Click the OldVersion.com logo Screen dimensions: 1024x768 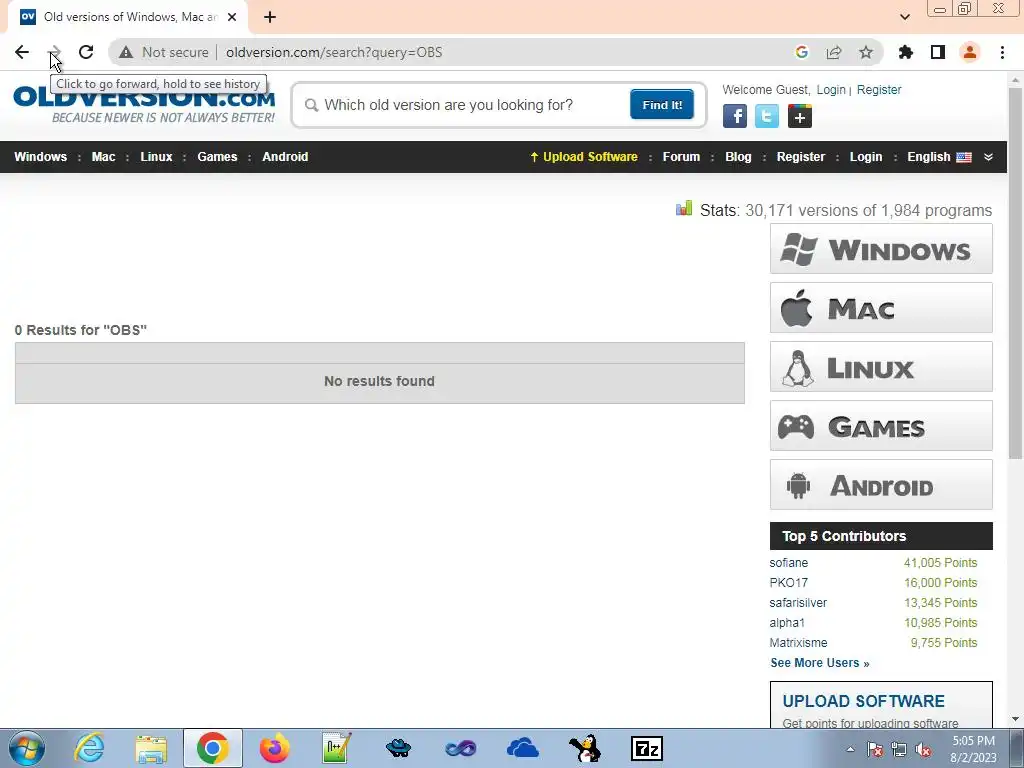click(144, 104)
